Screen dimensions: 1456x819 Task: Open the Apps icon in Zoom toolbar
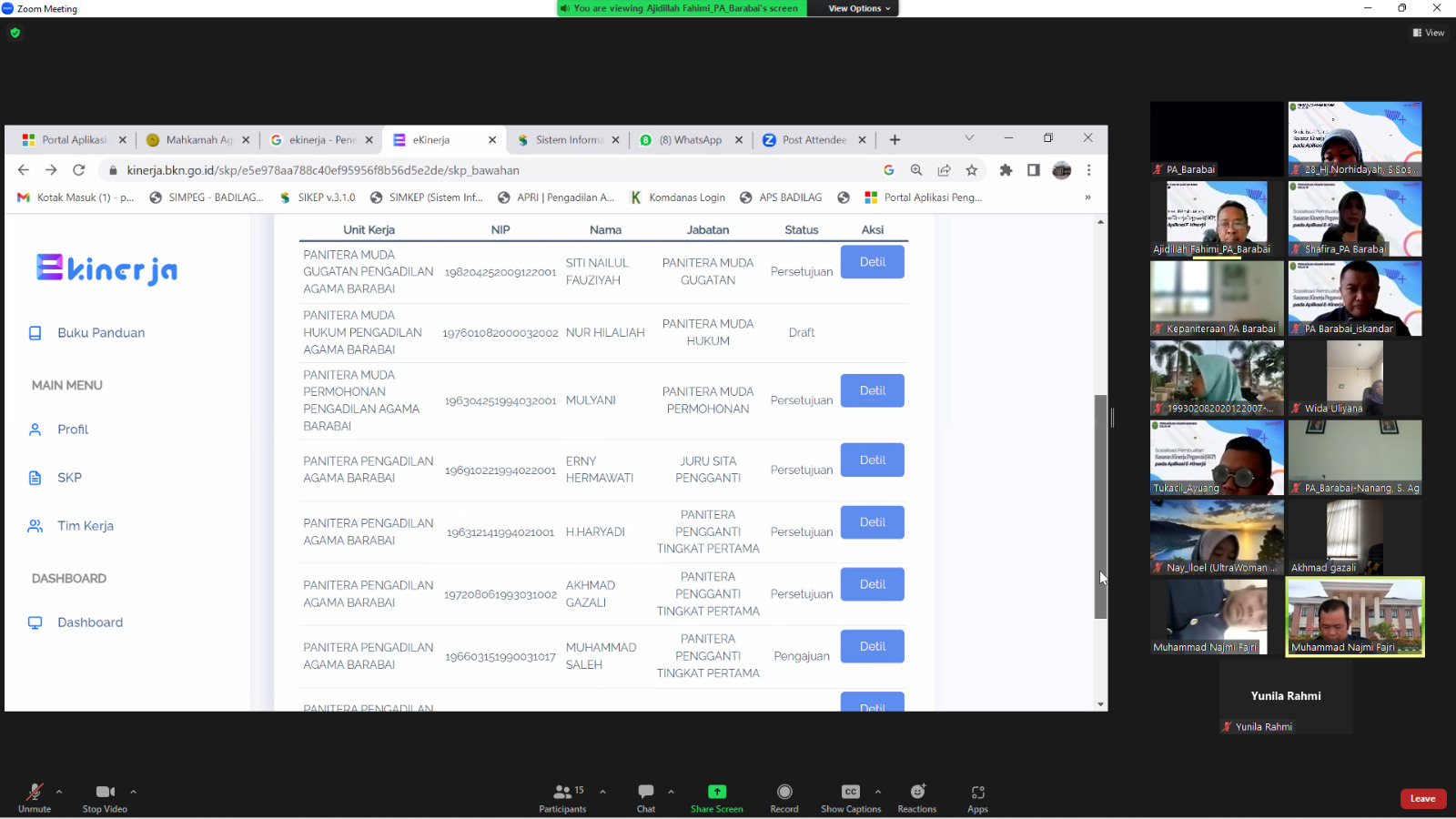point(978,792)
